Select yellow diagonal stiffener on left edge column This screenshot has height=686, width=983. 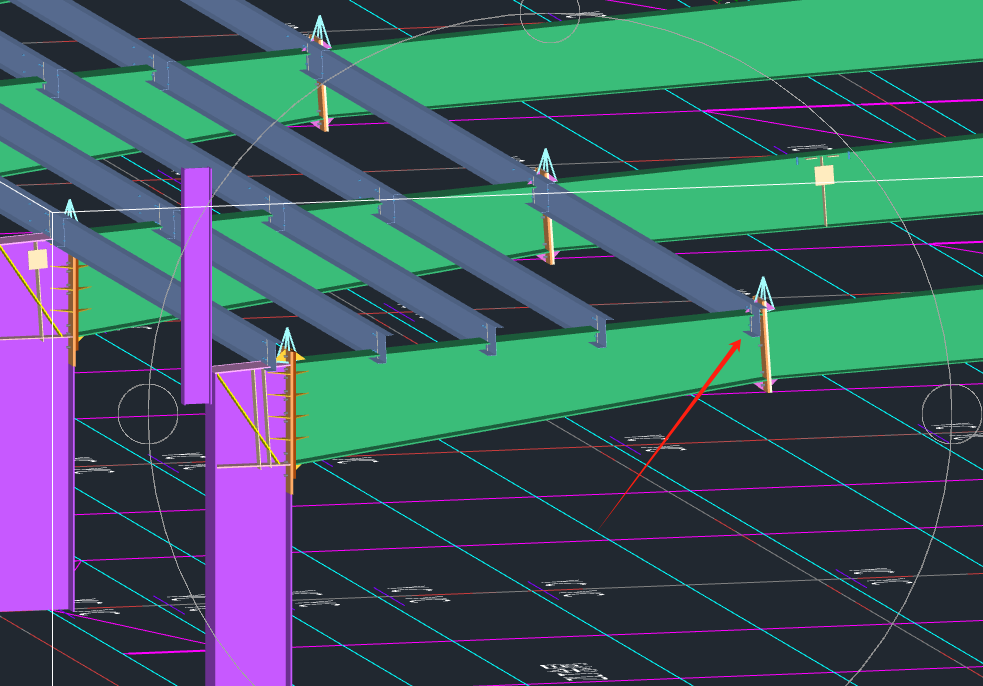[x=30, y=290]
